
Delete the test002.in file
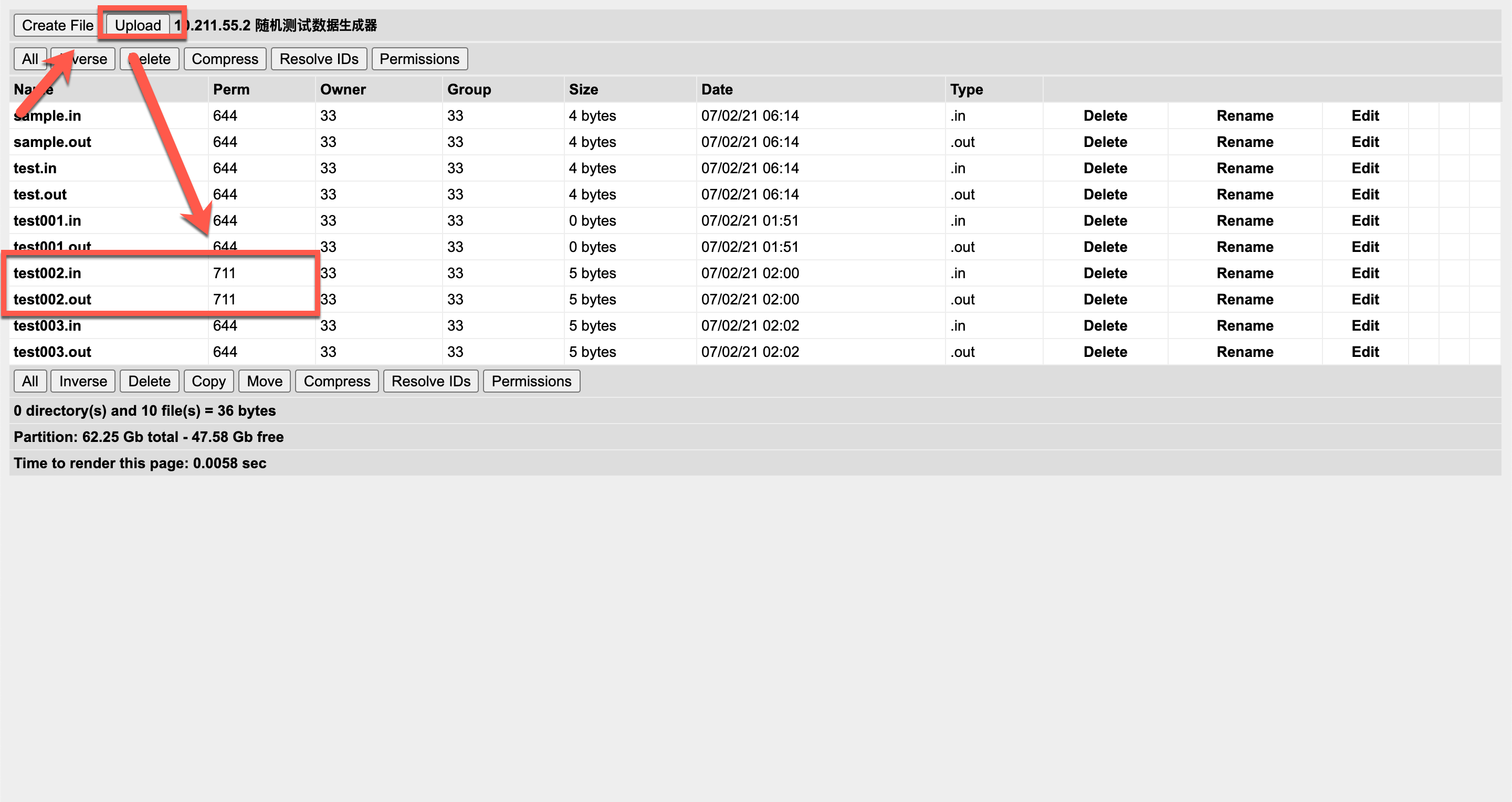point(1105,273)
